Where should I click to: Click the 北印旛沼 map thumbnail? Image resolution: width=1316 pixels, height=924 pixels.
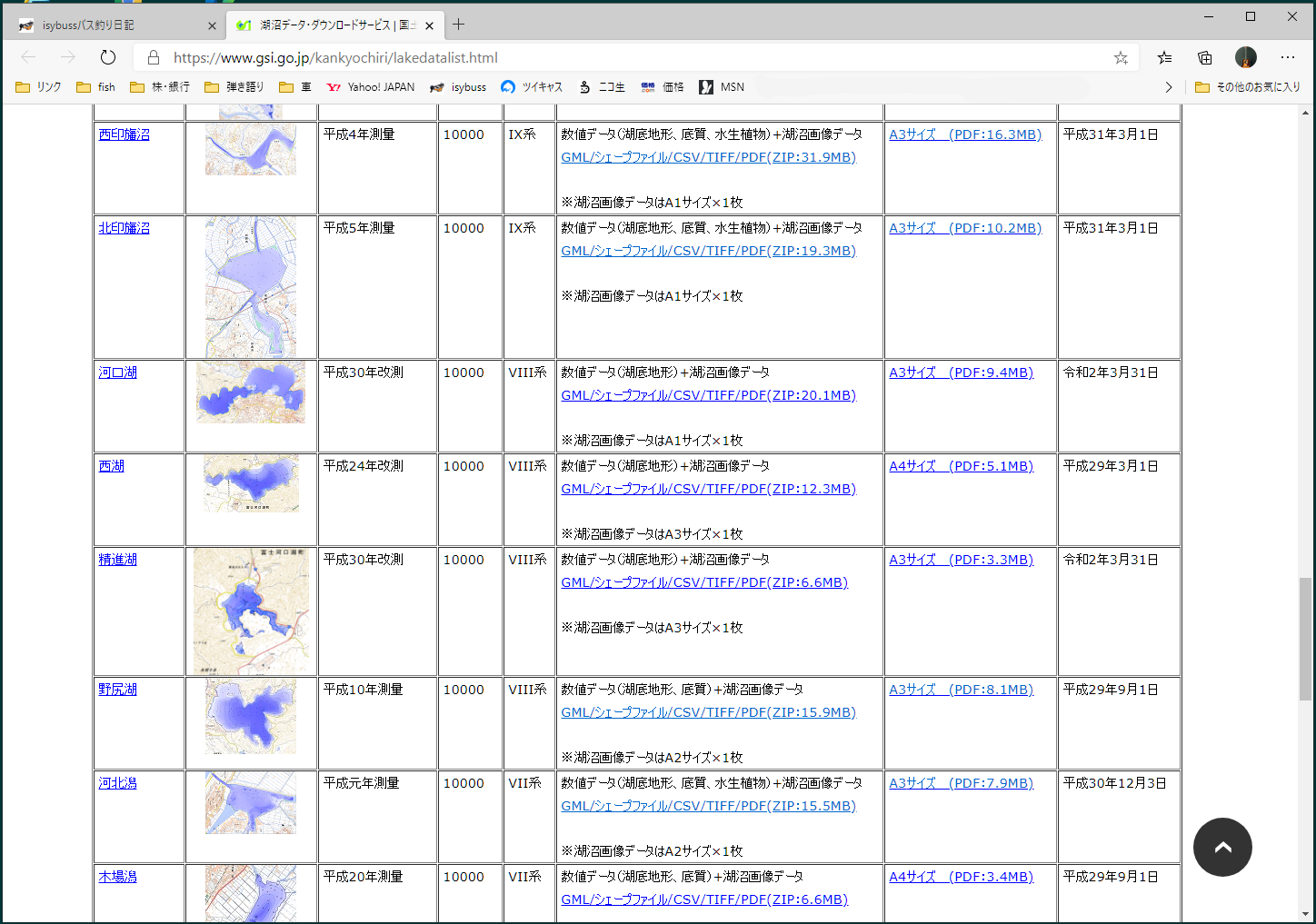(251, 287)
